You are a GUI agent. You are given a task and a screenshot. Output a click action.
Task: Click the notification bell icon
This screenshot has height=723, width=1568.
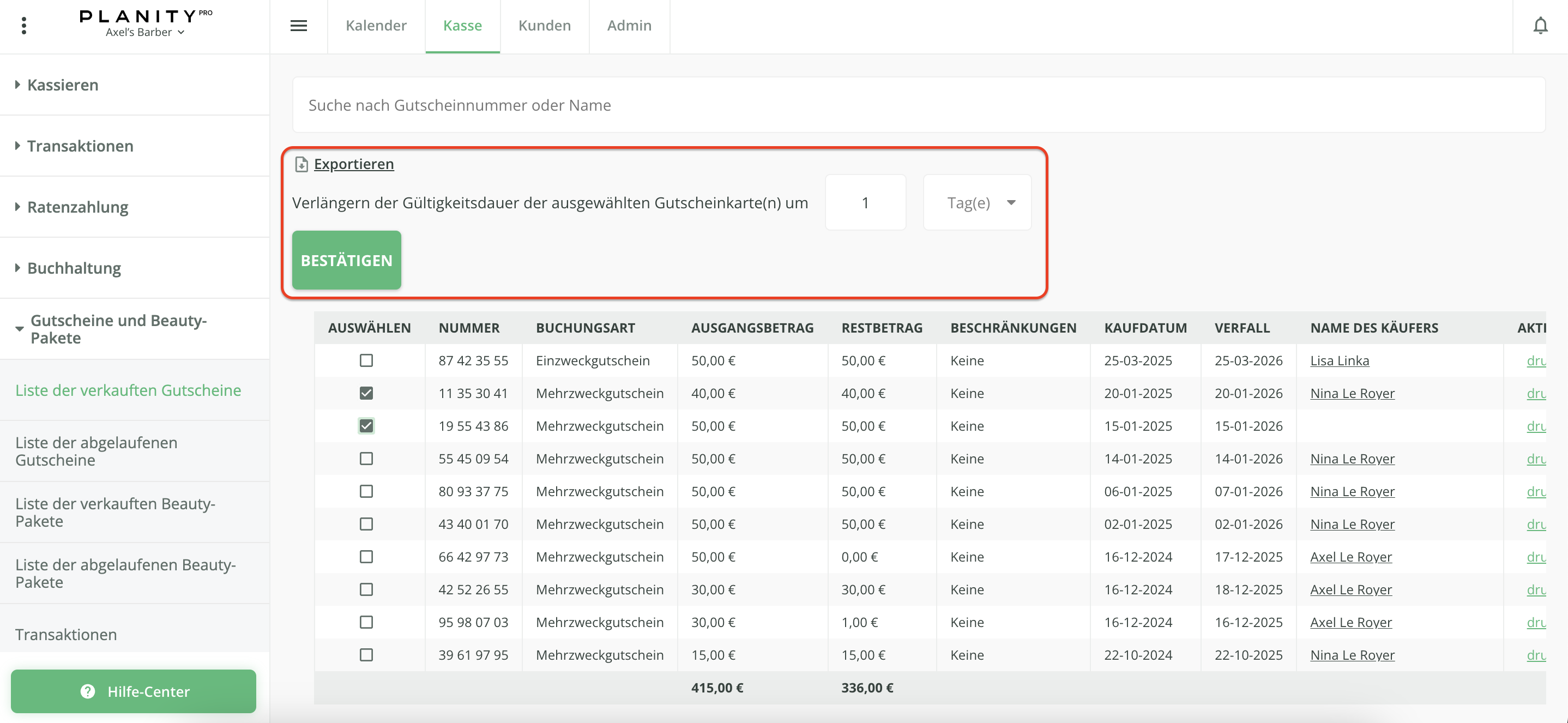pyautogui.click(x=1540, y=26)
